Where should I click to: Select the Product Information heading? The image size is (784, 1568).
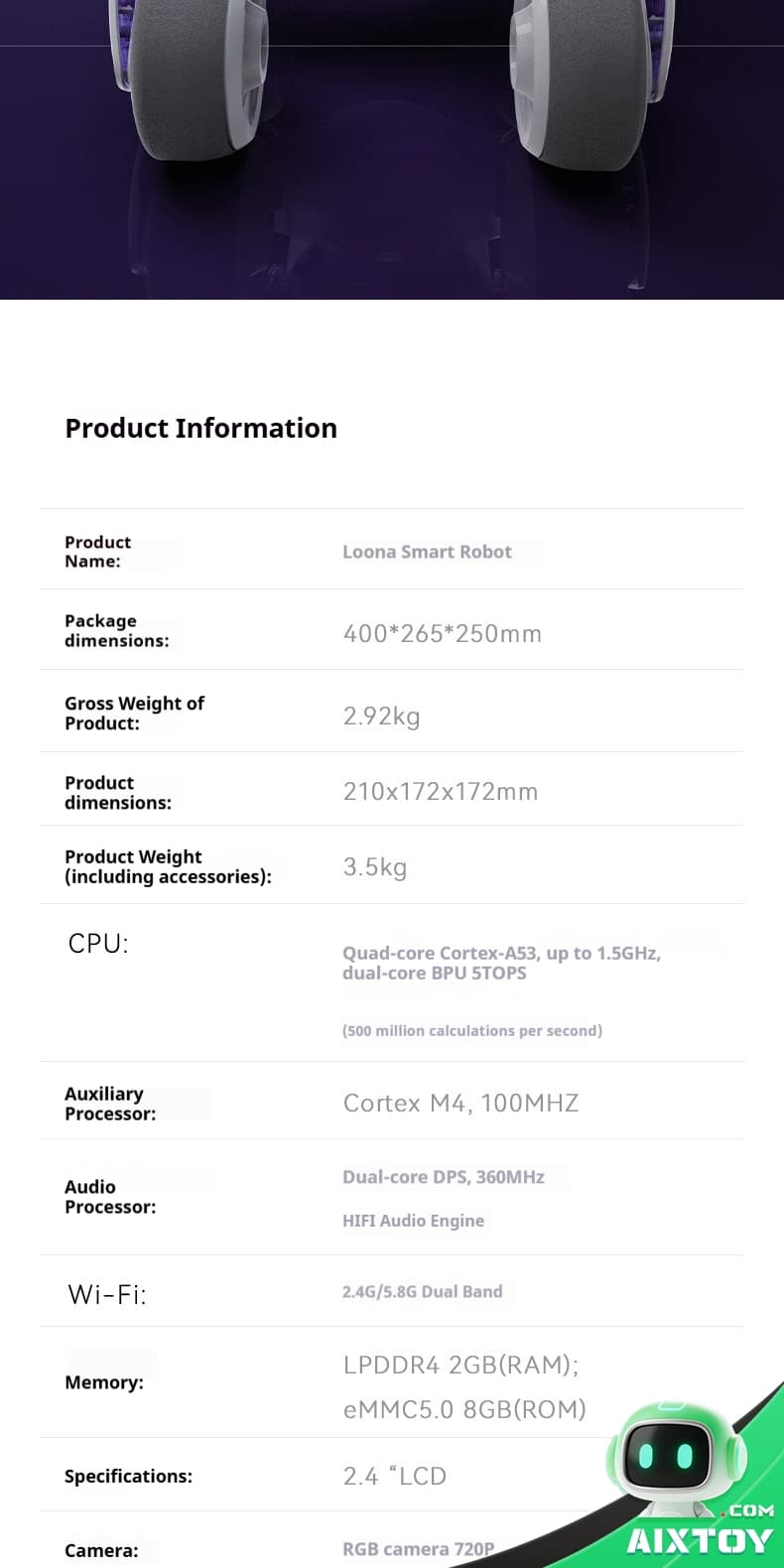tap(201, 428)
